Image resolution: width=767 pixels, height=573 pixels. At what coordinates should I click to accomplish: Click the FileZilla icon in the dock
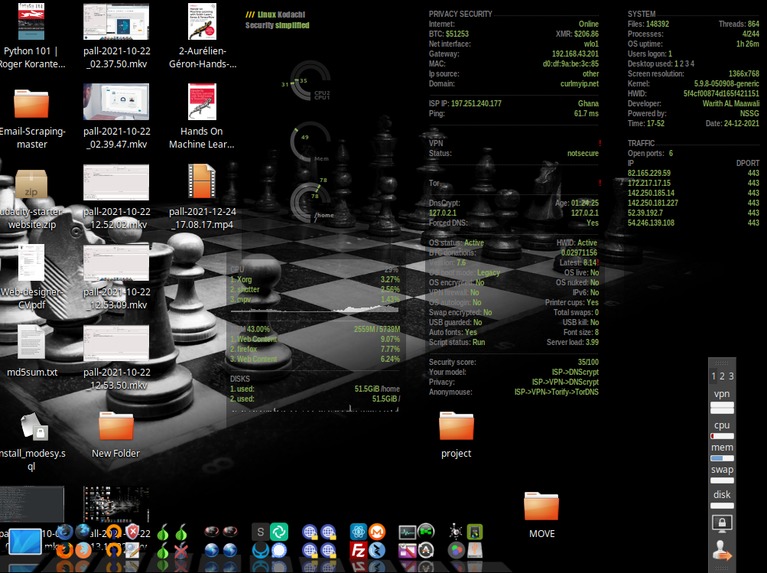(358, 551)
